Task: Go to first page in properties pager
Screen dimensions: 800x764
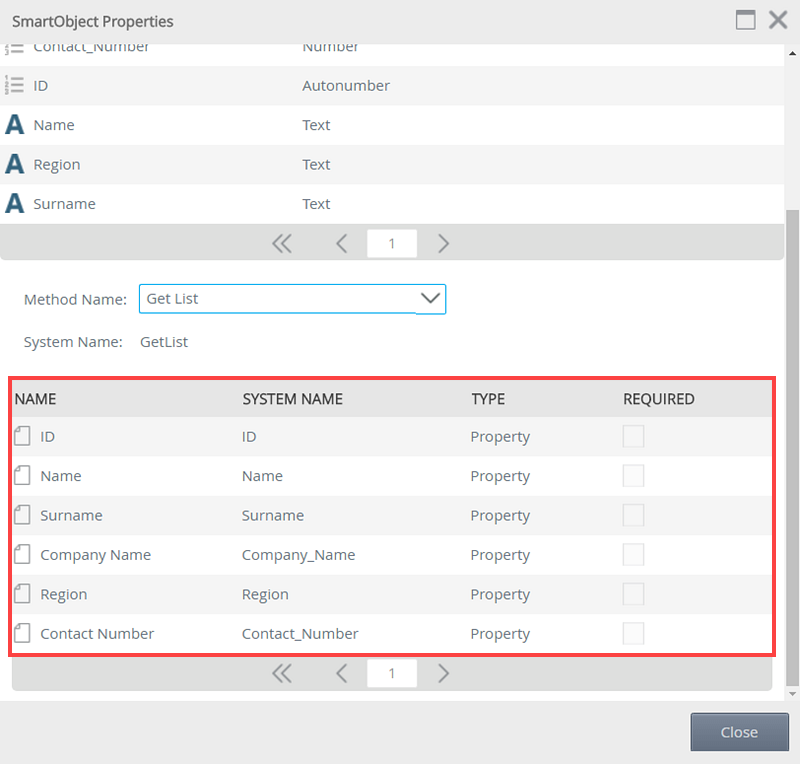Action: coord(282,243)
